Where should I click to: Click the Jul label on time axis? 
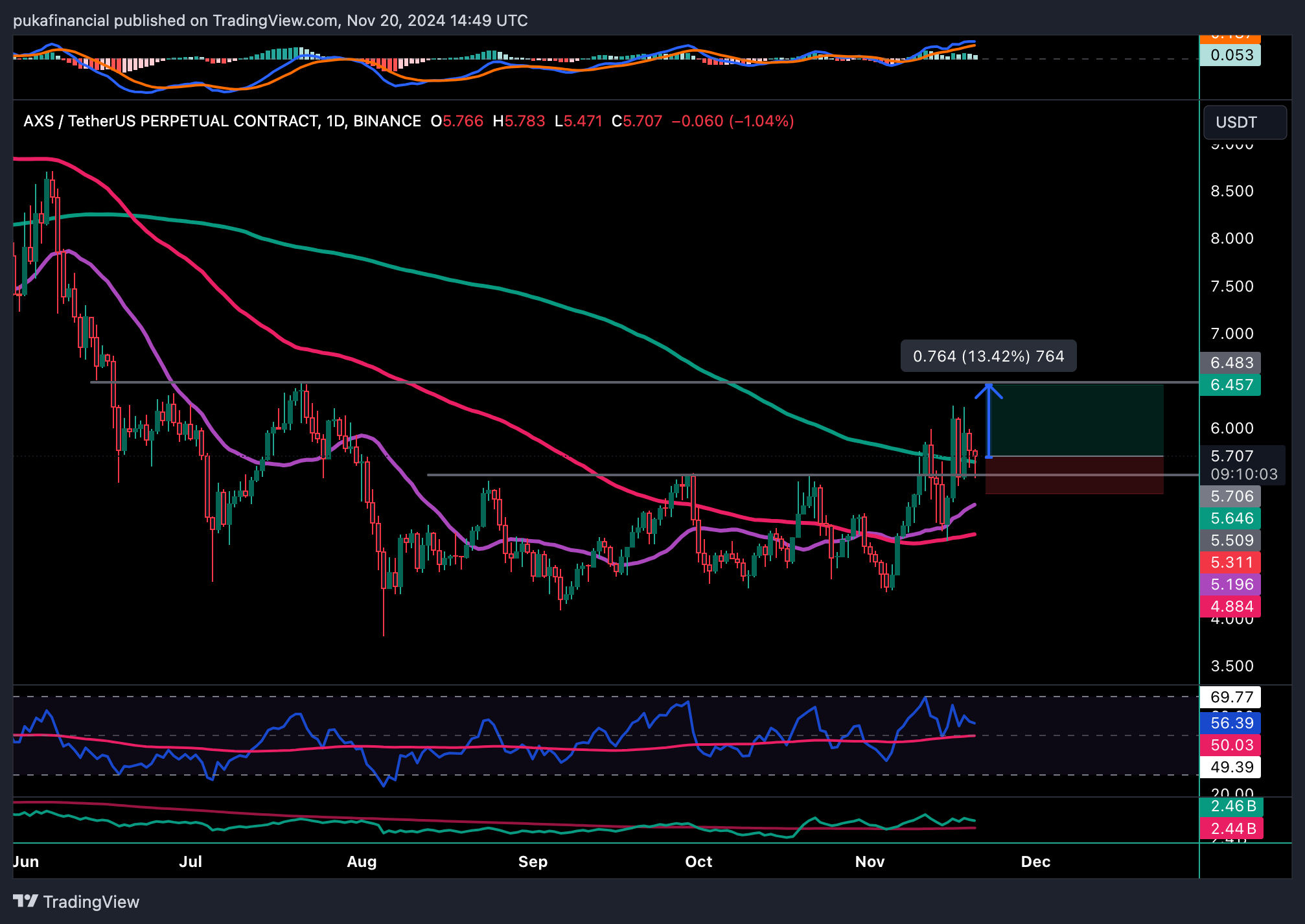coord(191,862)
